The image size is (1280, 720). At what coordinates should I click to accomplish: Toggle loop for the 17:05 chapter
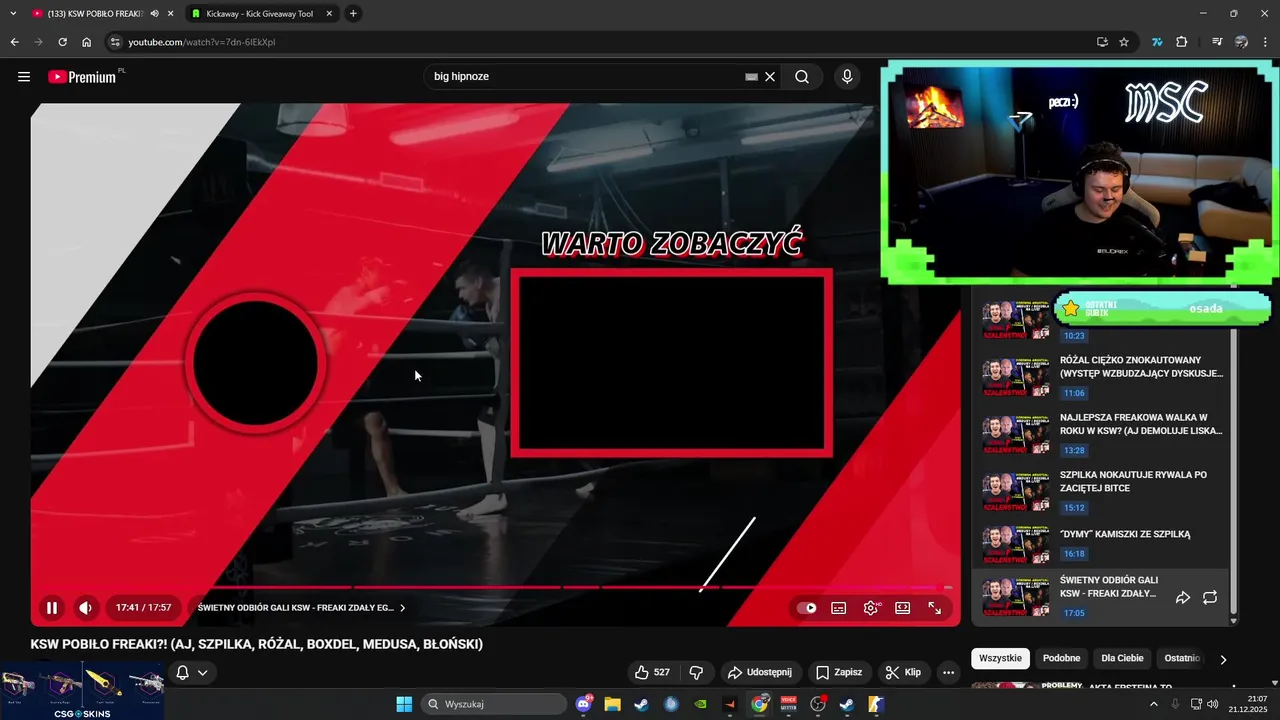pos(1209,597)
